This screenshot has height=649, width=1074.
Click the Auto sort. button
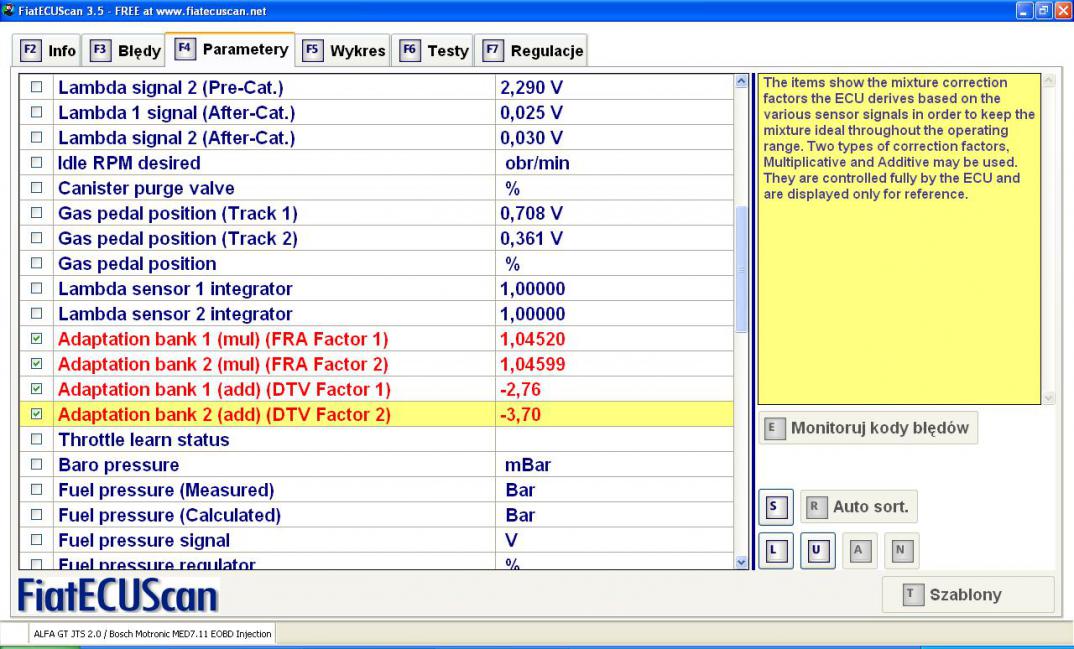coord(859,507)
